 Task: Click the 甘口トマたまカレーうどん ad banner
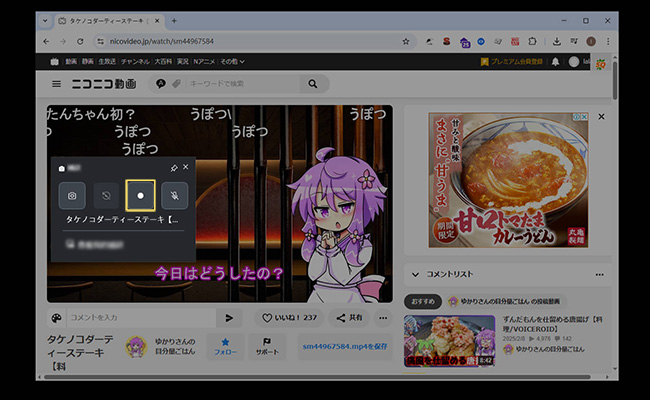508,180
